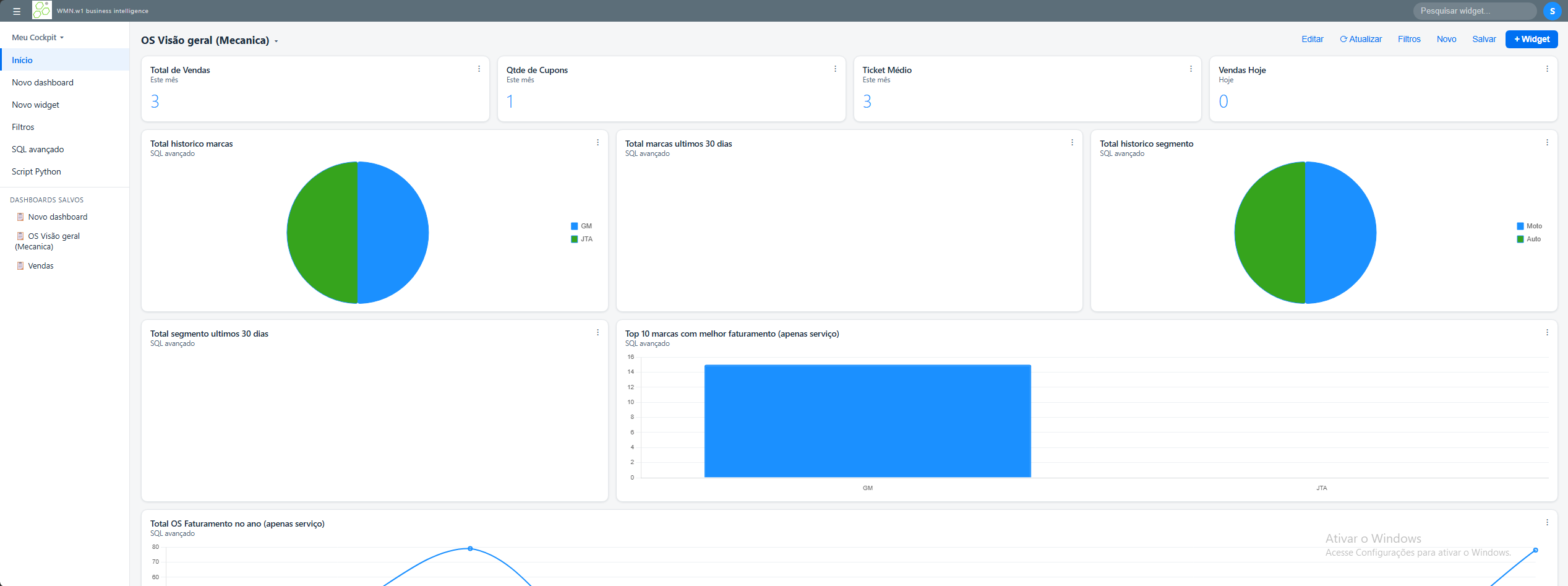This screenshot has height=586, width=1568.
Task: Open options of Total marcas ultimos 30 dias
Action: (x=1072, y=142)
